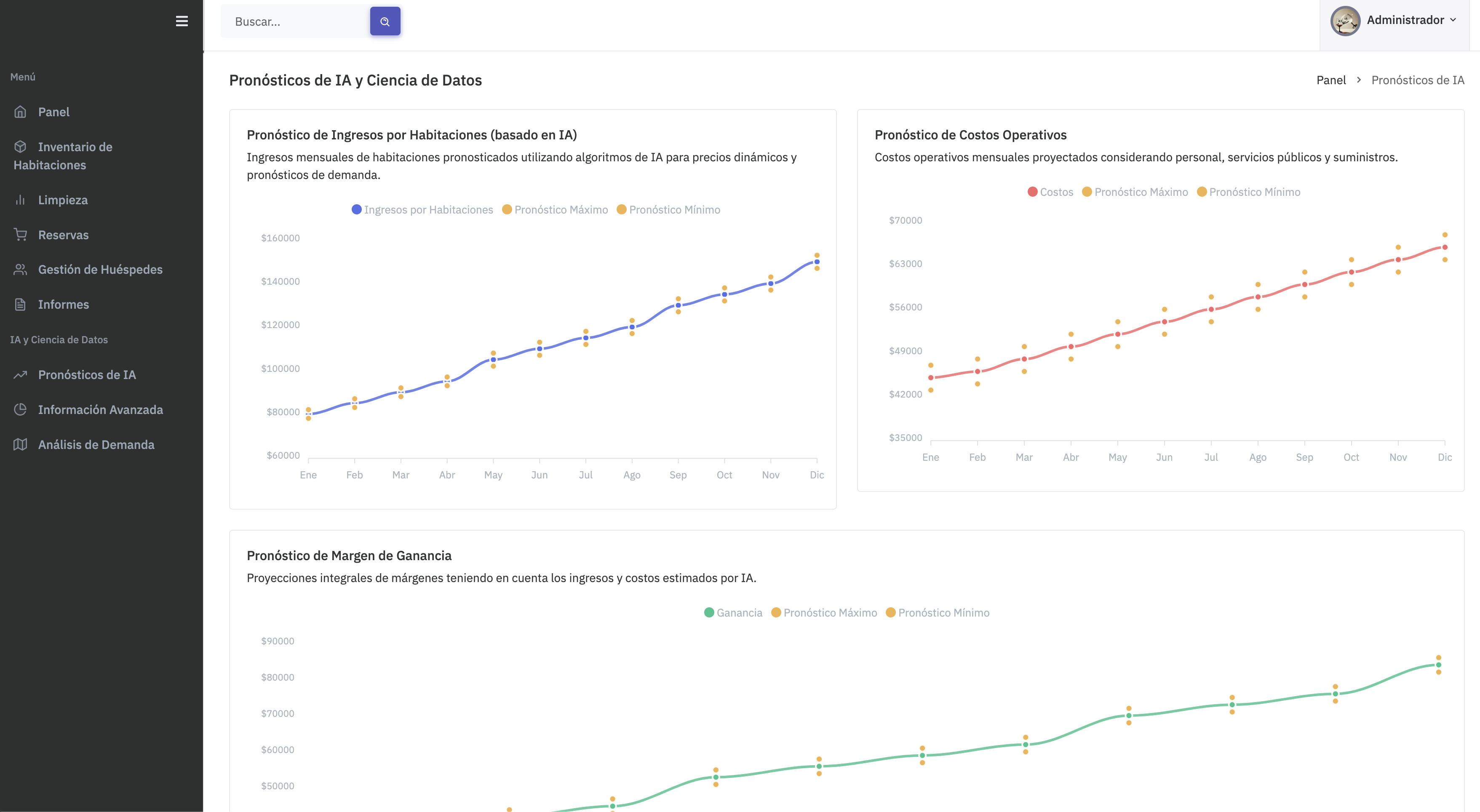The image size is (1480, 812).
Task: Click the Inventario de Habitaciones box icon
Action: coord(20,147)
